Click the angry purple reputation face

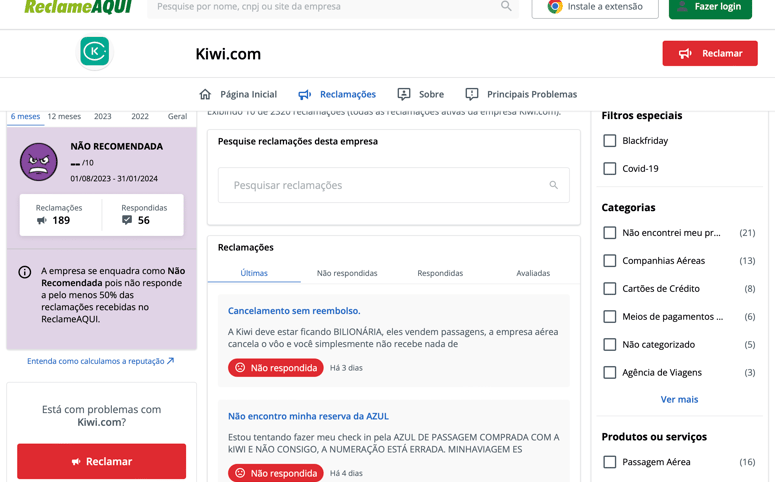click(x=39, y=162)
